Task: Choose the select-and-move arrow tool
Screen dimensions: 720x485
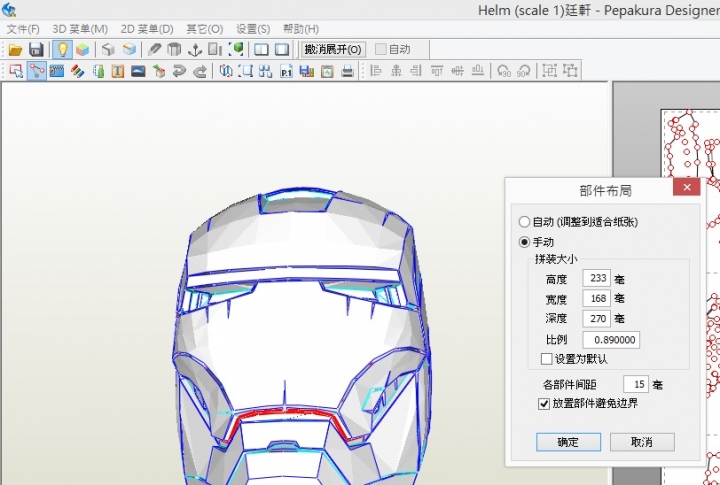Action: coord(16,71)
